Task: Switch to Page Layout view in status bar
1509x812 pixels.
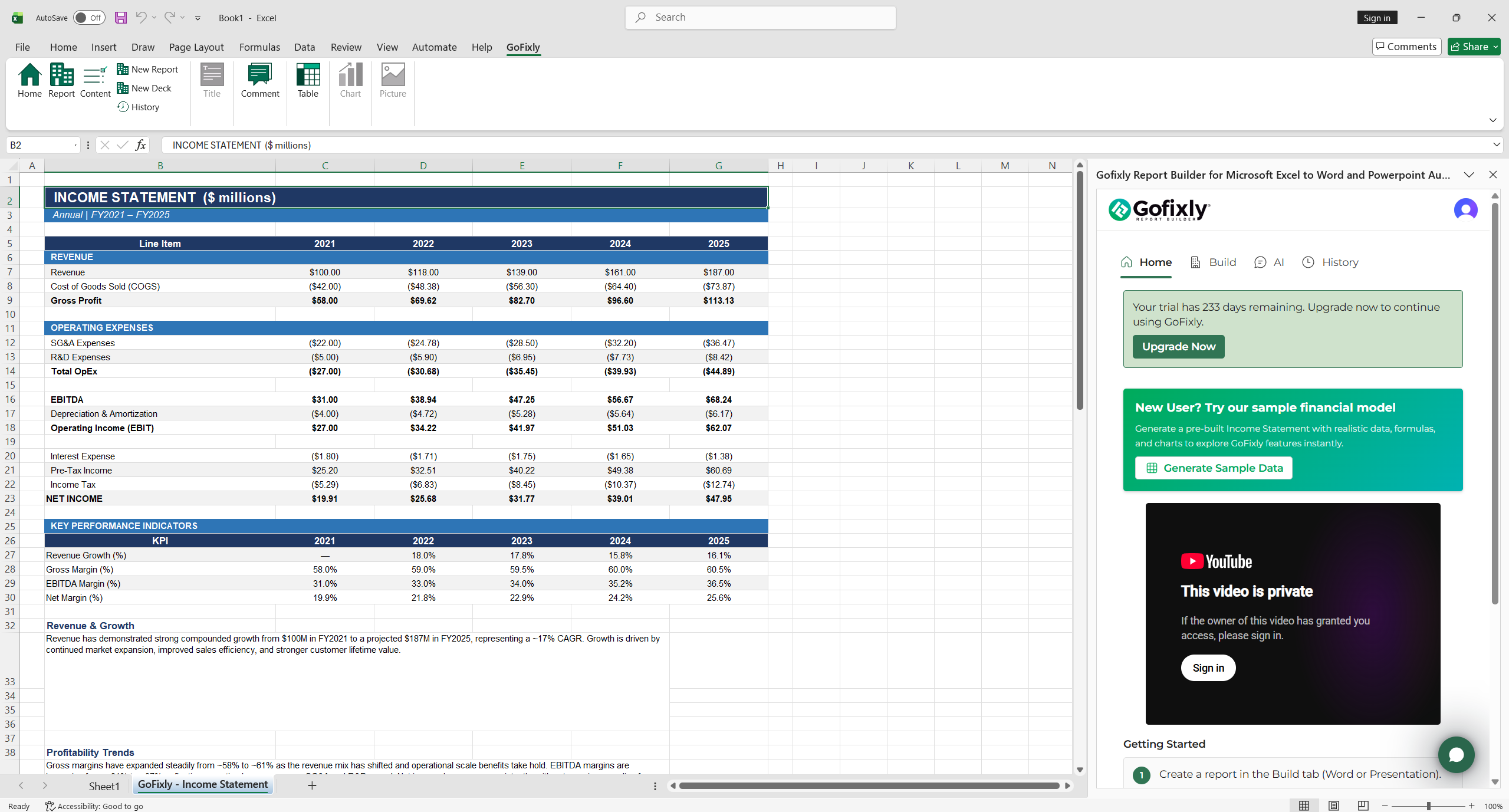Action: 1334,806
